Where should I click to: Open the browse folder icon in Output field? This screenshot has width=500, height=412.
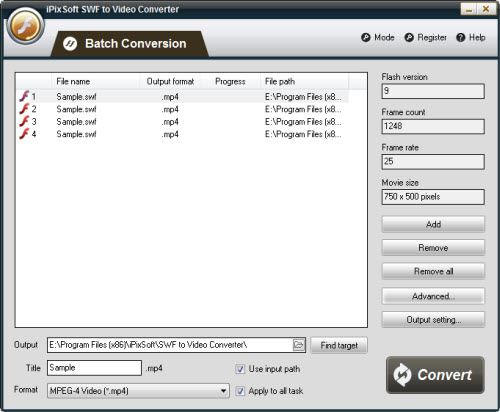coord(298,345)
